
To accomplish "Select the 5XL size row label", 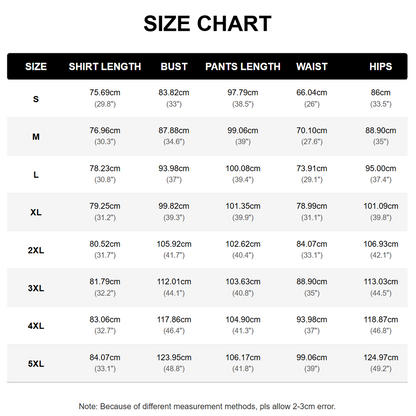I will coord(36,364).
